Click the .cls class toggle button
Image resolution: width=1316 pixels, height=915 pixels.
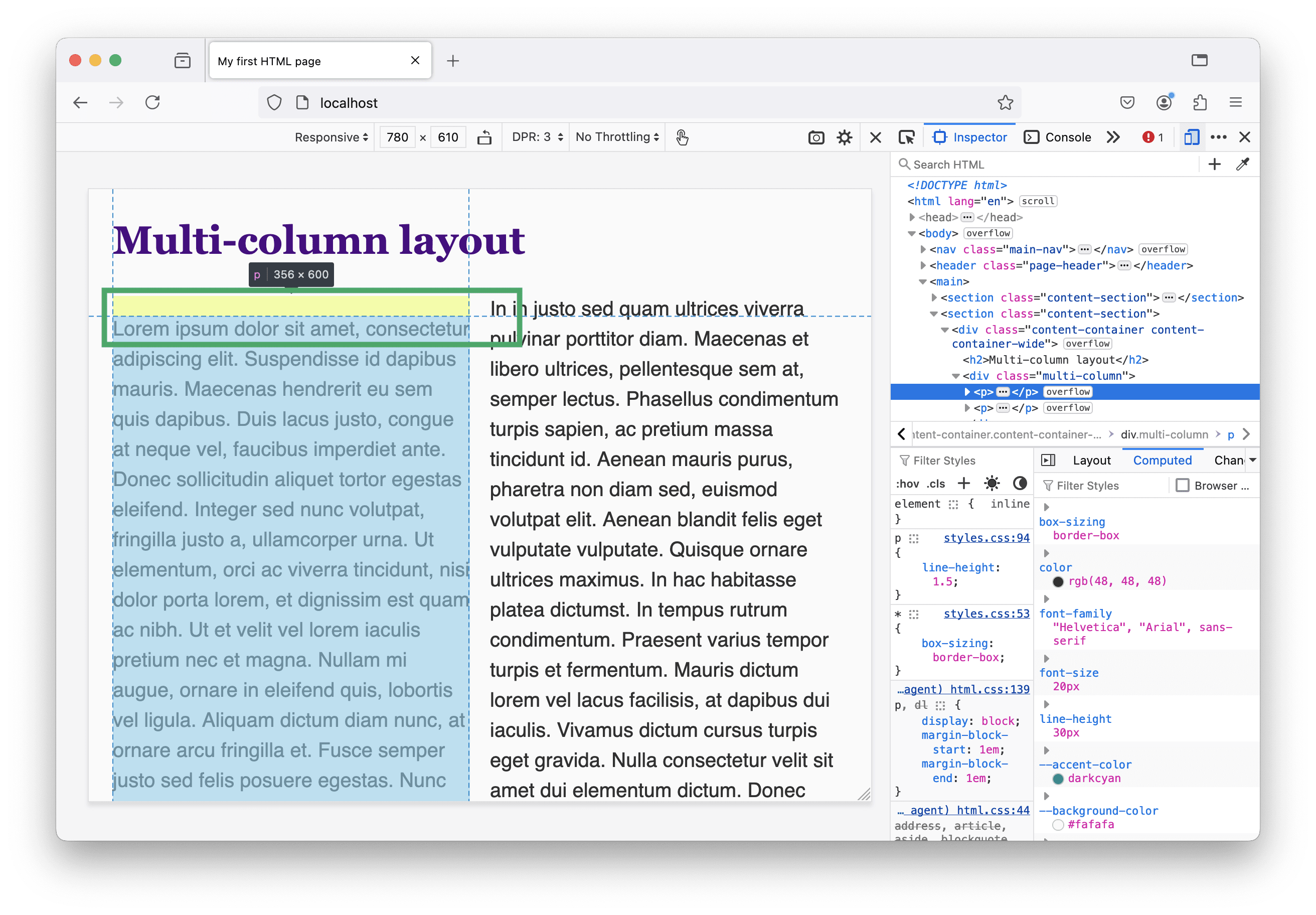click(x=936, y=484)
